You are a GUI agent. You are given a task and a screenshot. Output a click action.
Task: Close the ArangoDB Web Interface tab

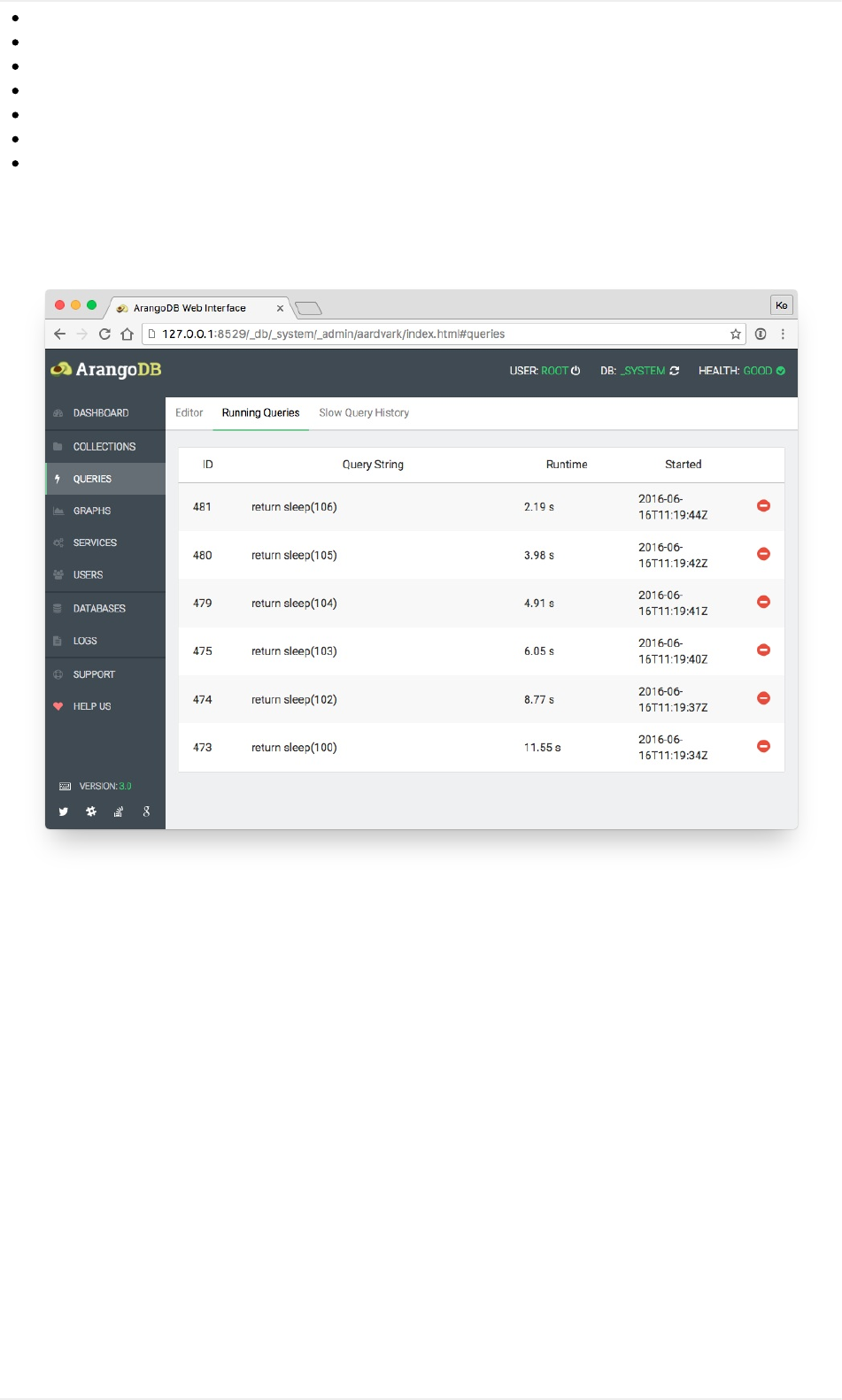[x=280, y=308]
